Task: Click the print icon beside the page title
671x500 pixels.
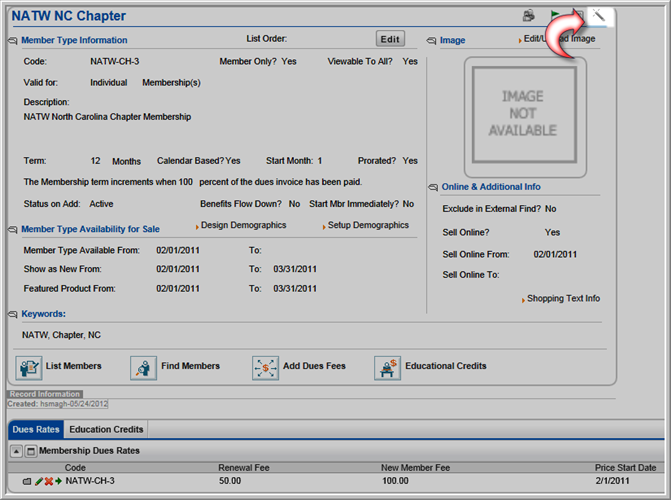Action: click(x=529, y=16)
